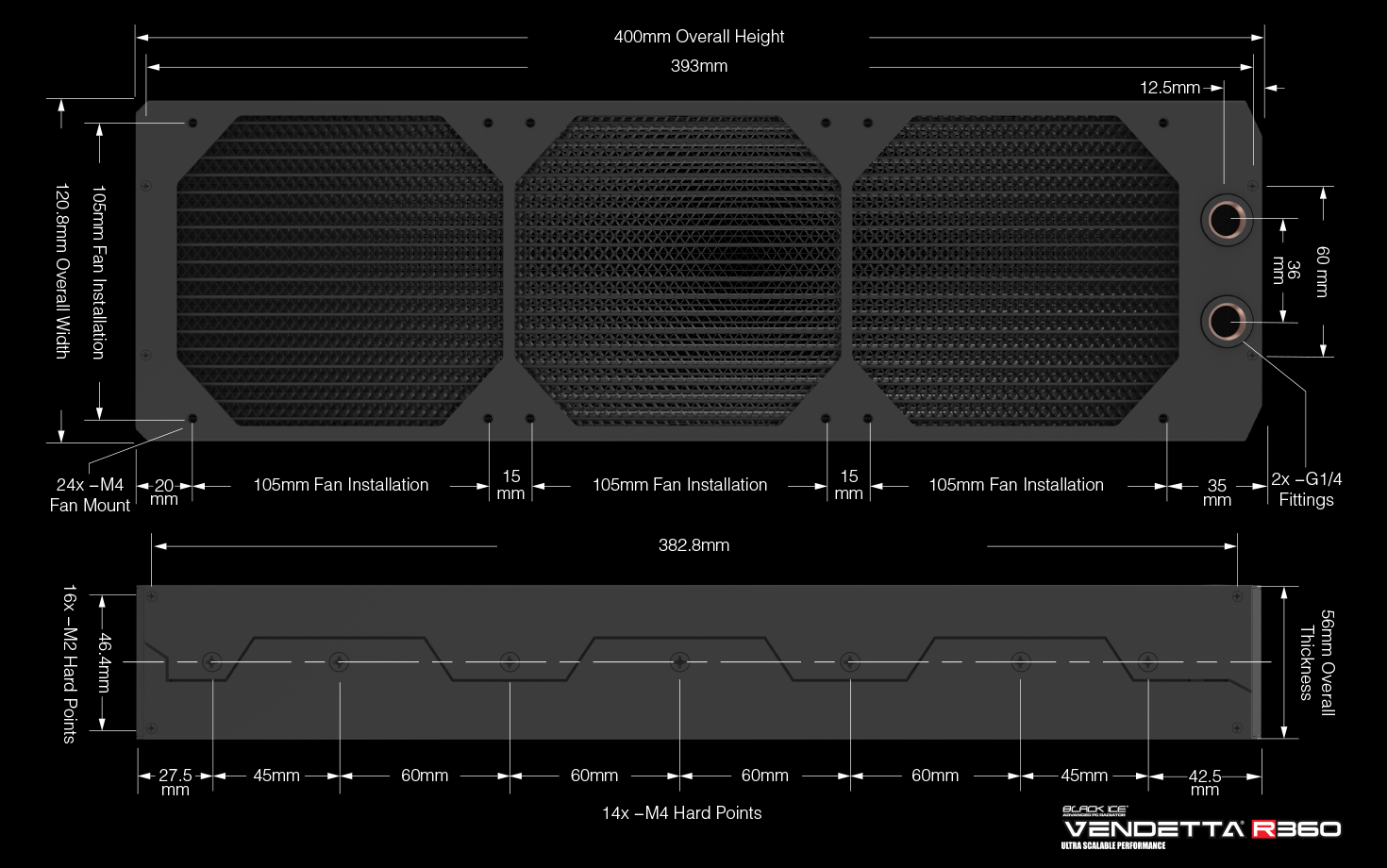Select the 393mm dimension label

pos(698,66)
